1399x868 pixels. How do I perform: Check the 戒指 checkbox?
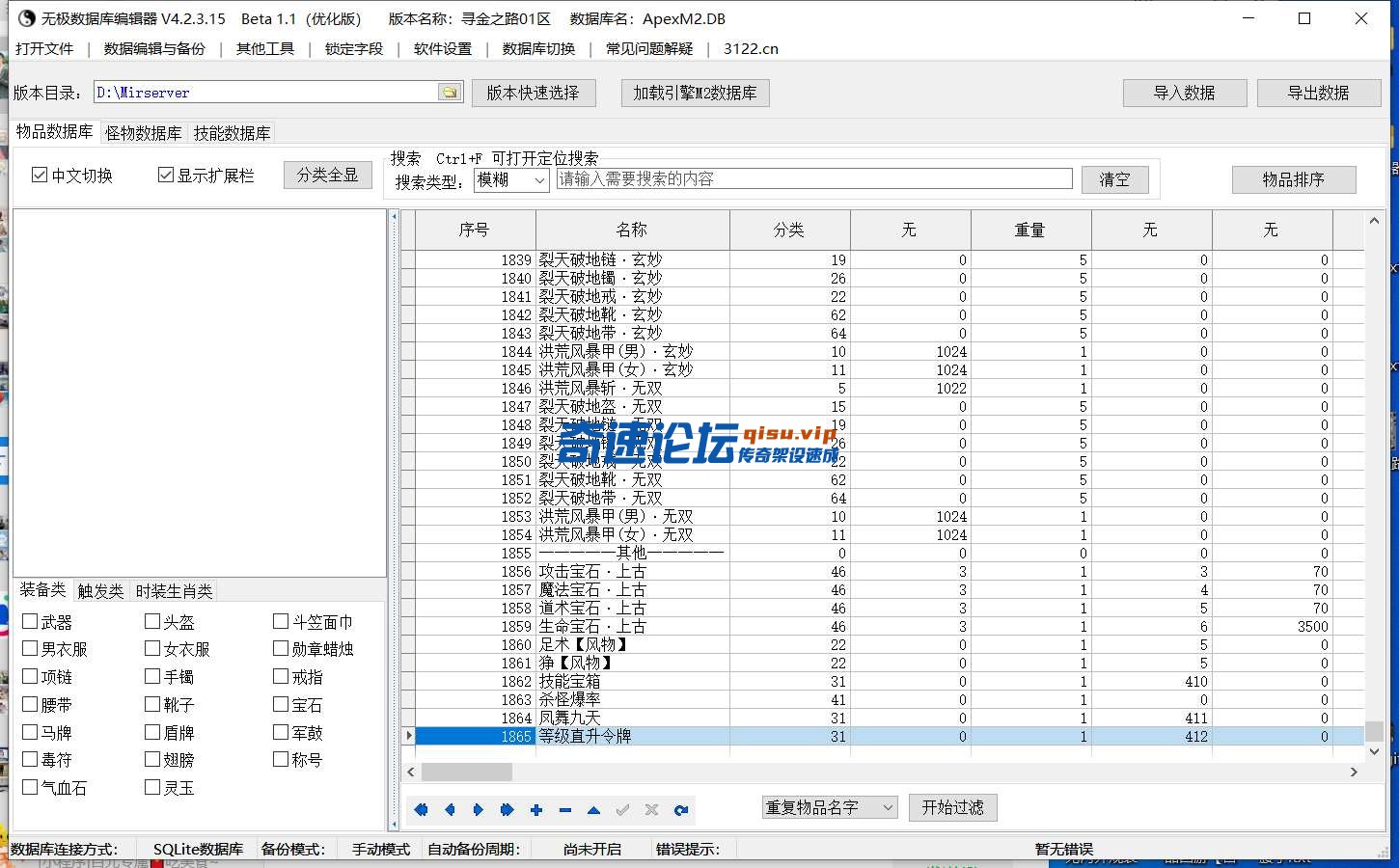(281, 676)
